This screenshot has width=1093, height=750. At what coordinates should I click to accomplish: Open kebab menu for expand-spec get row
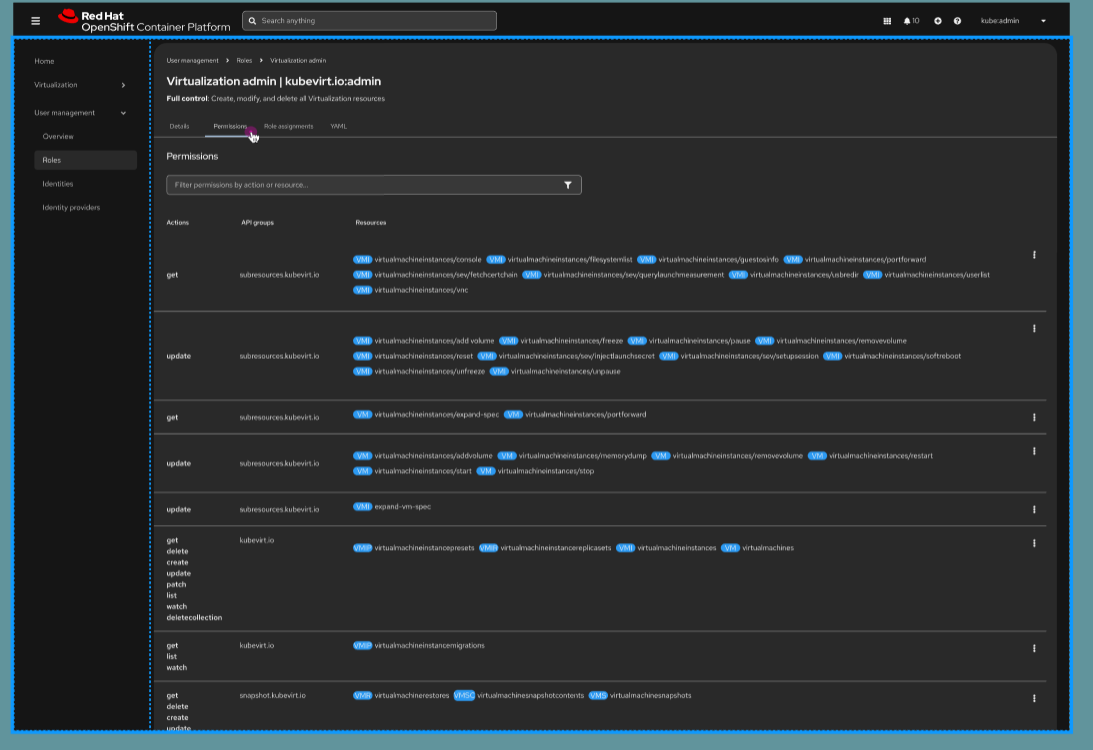[1034, 418]
